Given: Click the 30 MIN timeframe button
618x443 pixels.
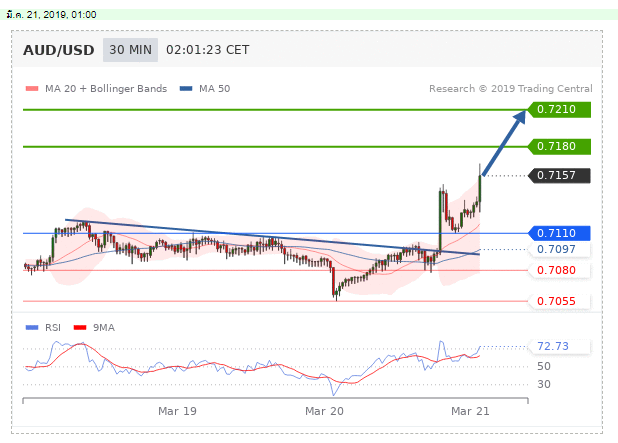Looking at the screenshot, I should (130, 50).
